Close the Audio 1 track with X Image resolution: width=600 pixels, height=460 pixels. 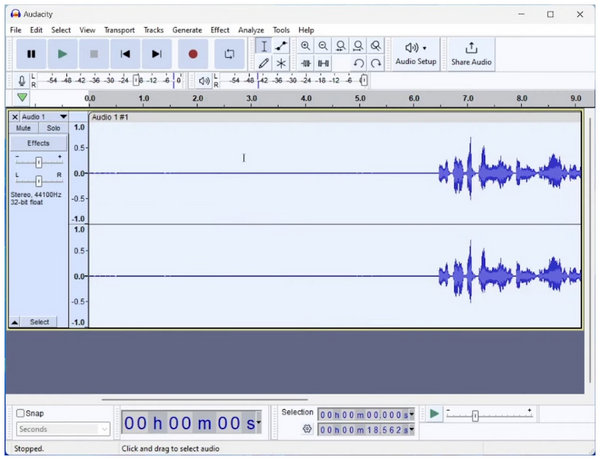pos(15,117)
